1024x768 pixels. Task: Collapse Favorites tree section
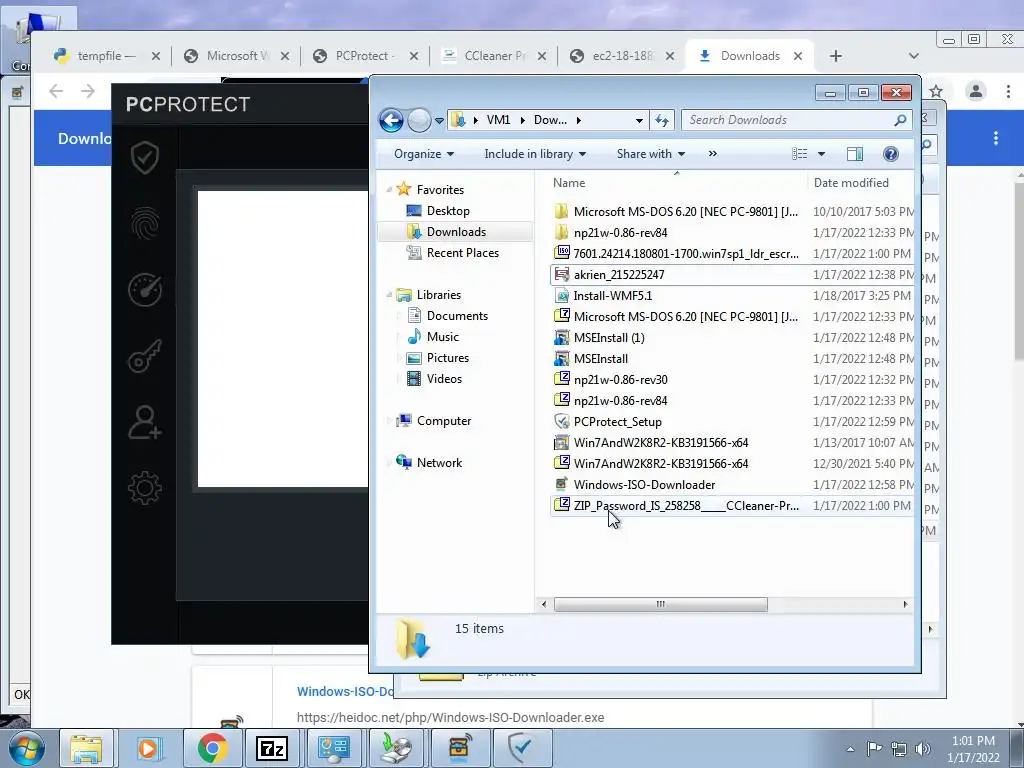pos(389,189)
